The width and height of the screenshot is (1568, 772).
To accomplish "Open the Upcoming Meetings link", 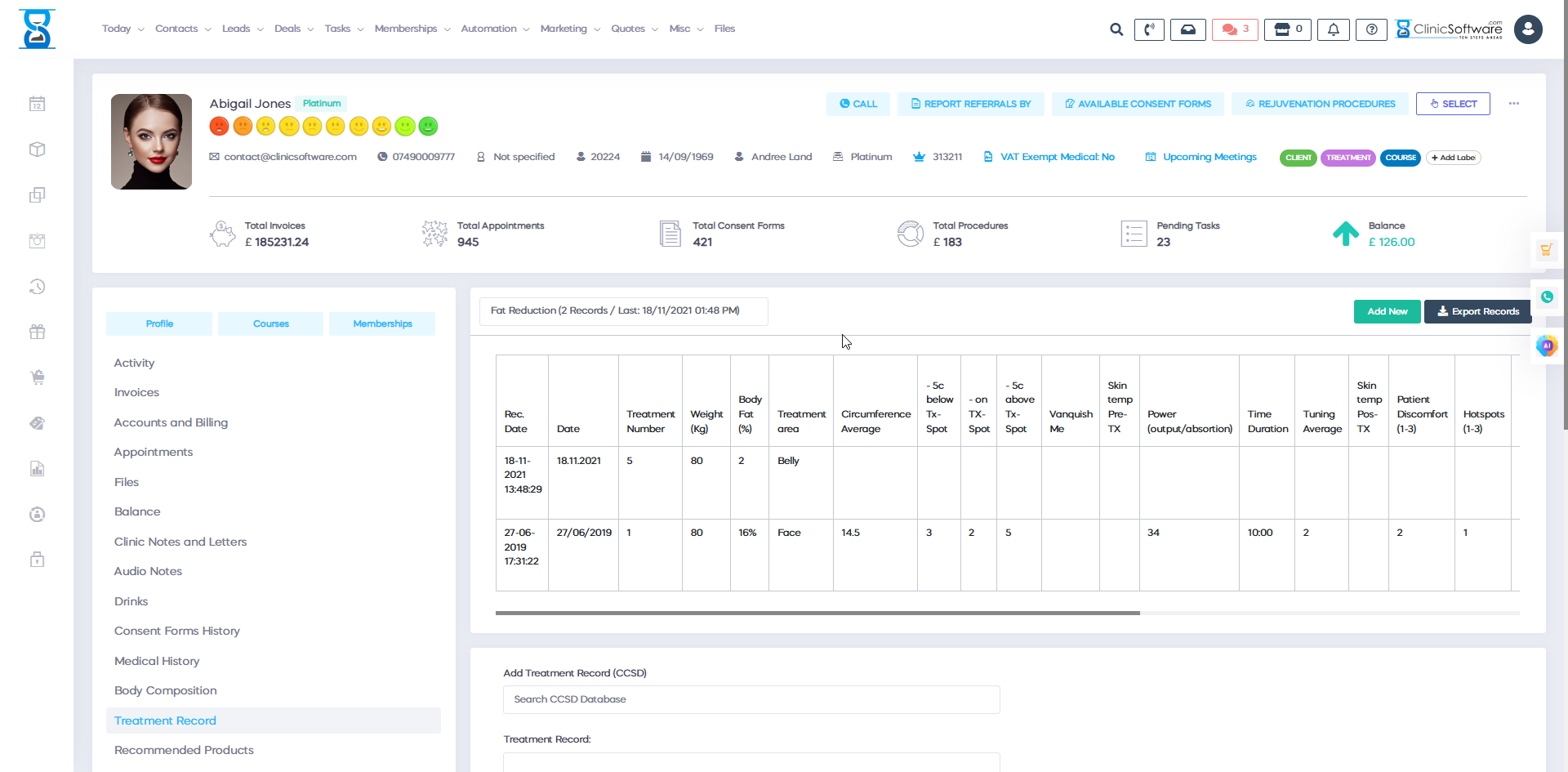I will (1208, 157).
